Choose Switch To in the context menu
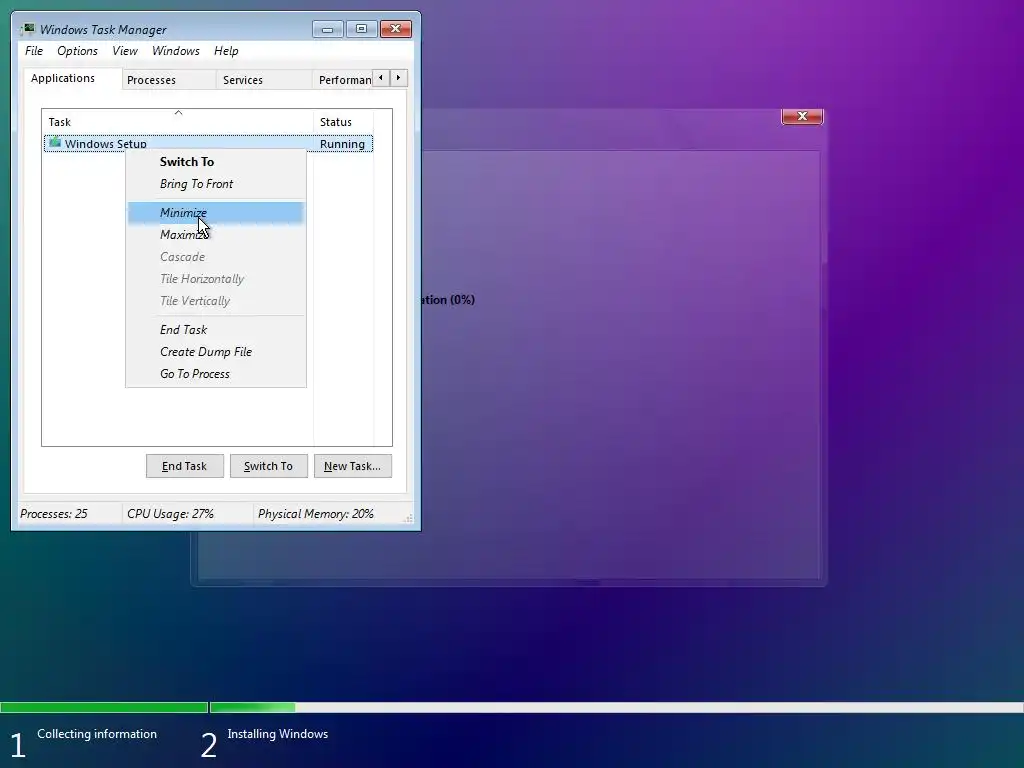The image size is (1024, 768). (x=216, y=162)
